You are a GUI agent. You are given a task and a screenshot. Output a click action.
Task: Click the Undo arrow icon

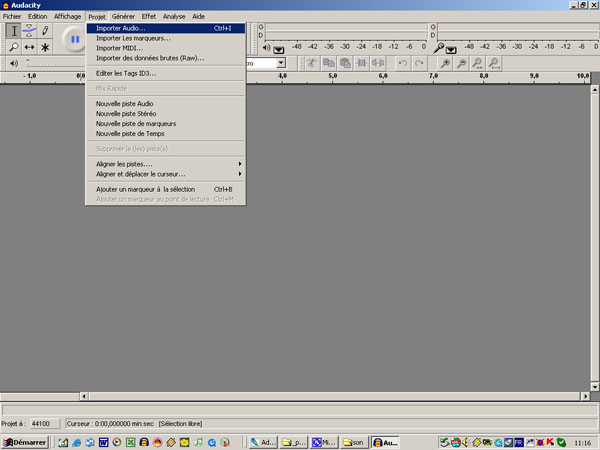click(403, 63)
